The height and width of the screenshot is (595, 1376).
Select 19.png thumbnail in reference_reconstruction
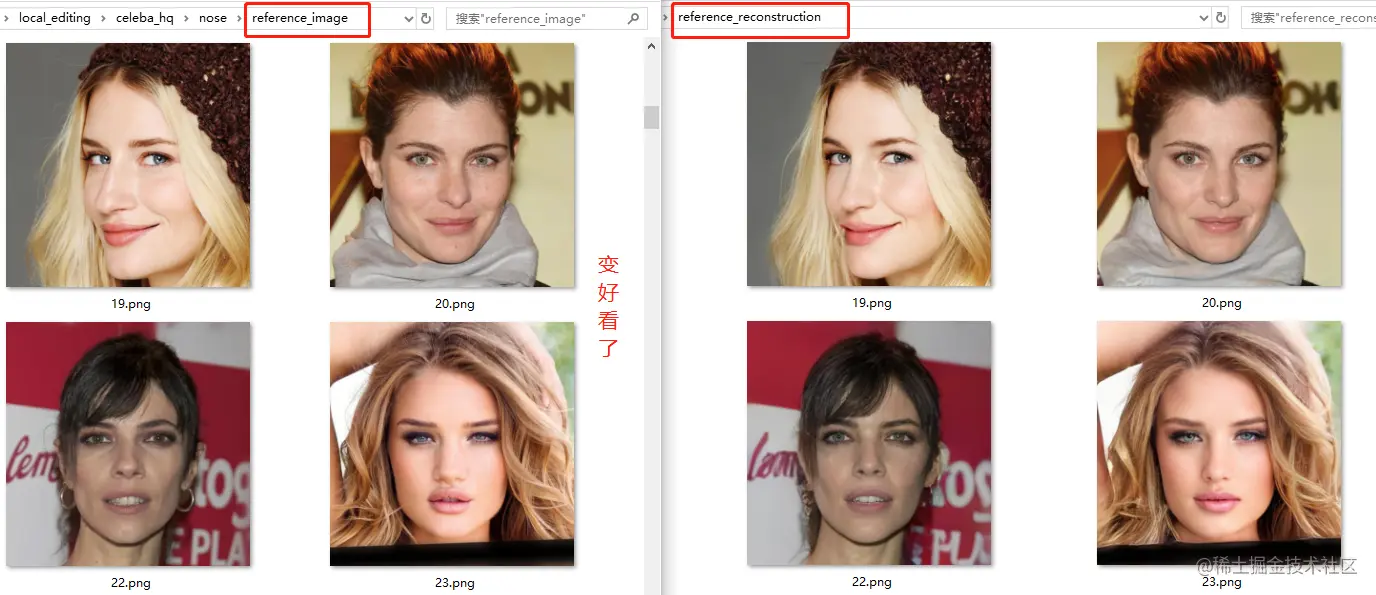[869, 164]
